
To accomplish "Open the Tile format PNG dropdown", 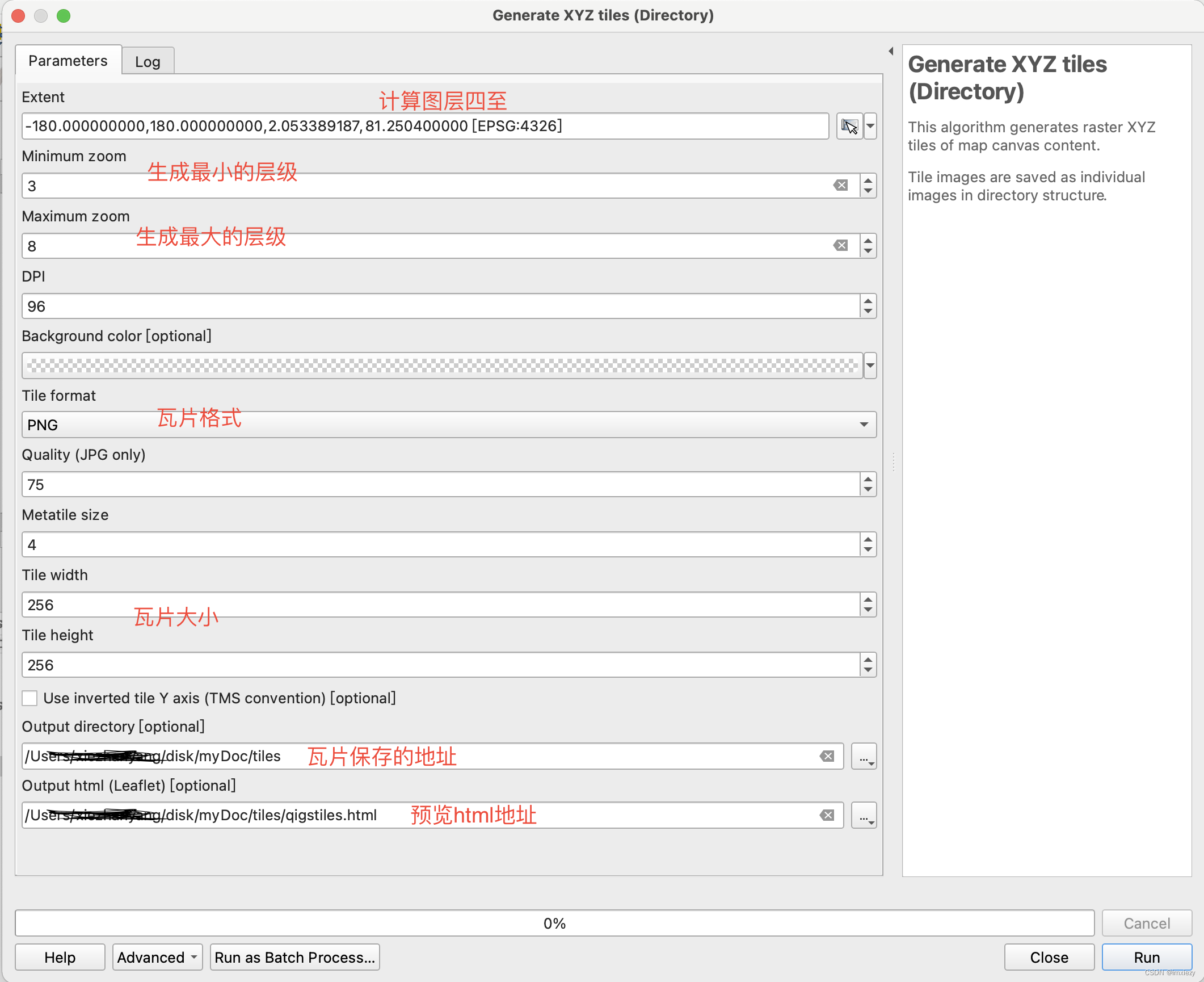I will coord(448,425).
